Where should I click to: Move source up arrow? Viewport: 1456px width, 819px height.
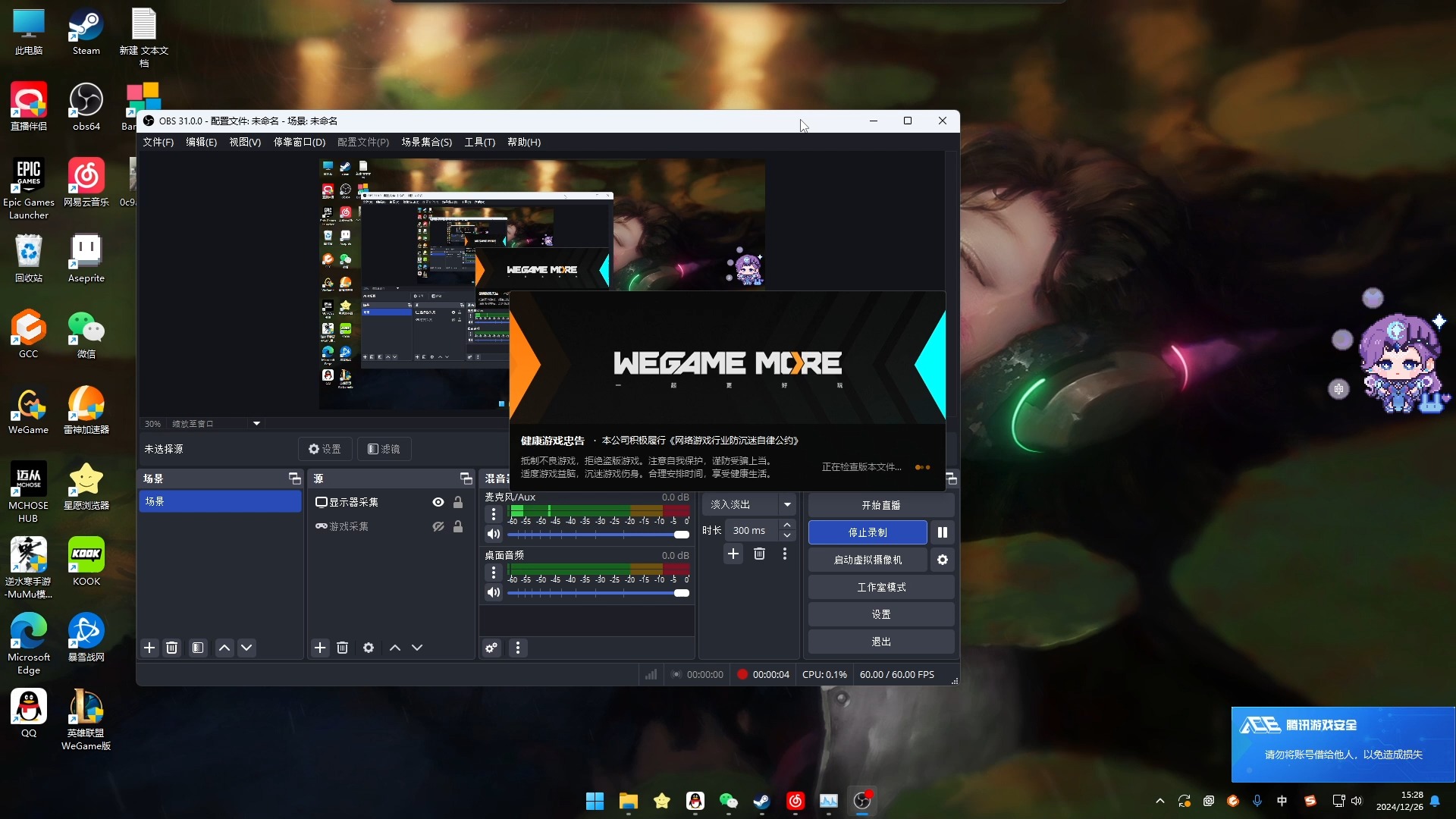[395, 648]
